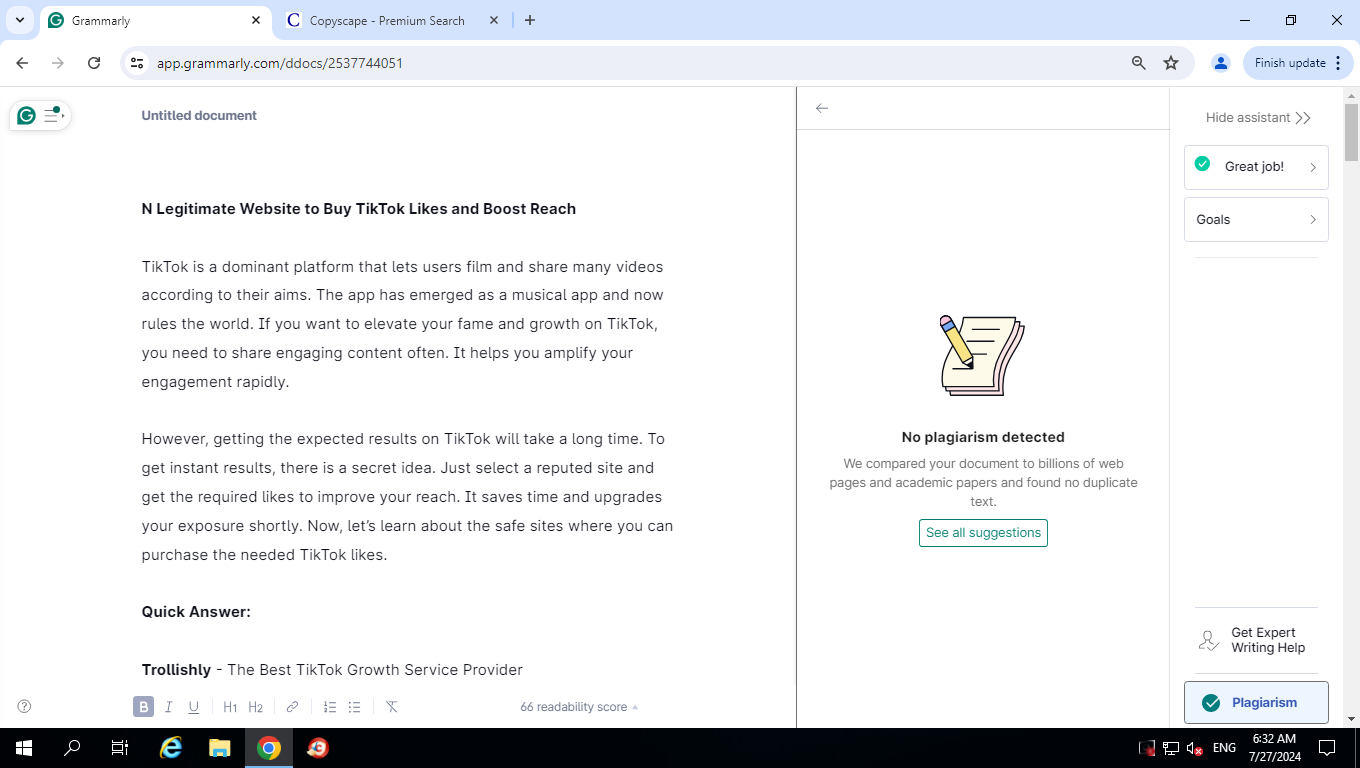The width and height of the screenshot is (1360, 768).
Task: Open the clock and date flyout
Action: click(x=1275, y=748)
